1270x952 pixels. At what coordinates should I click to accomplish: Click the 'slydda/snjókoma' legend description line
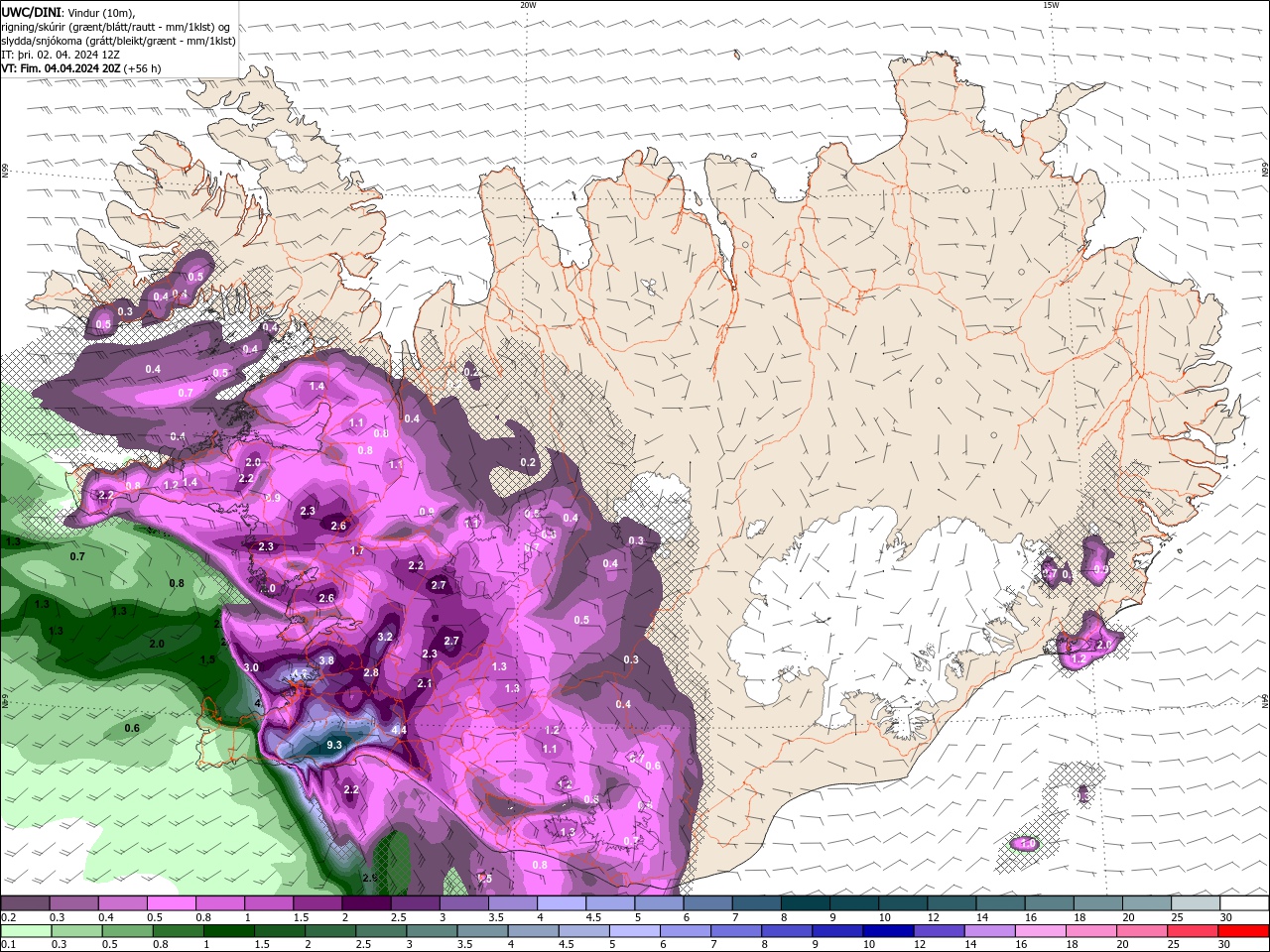coord(119,41)
